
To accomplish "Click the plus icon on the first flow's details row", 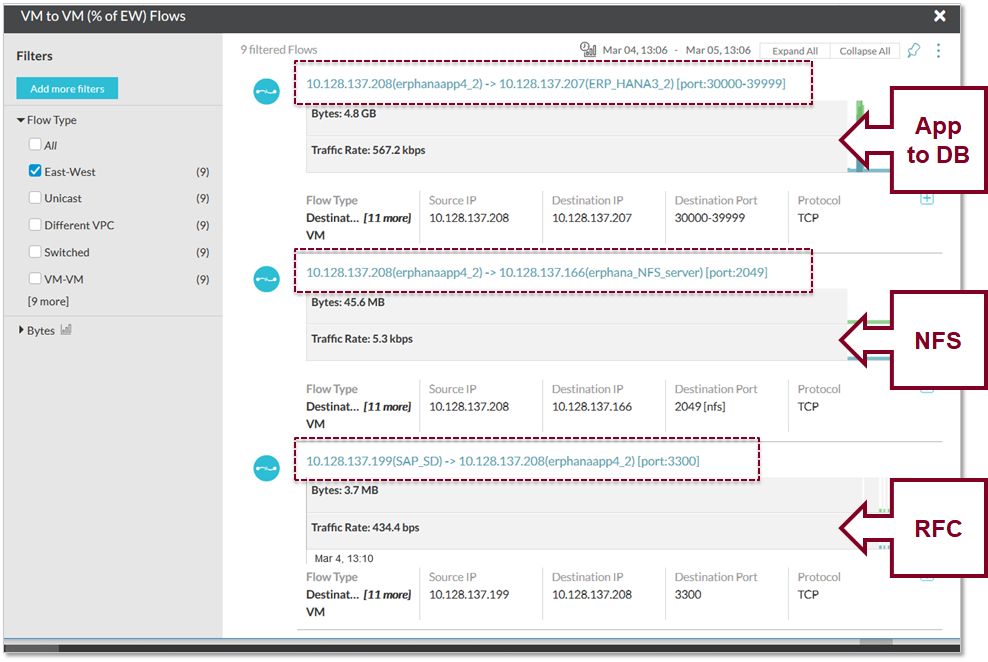I will click(926, 199).
